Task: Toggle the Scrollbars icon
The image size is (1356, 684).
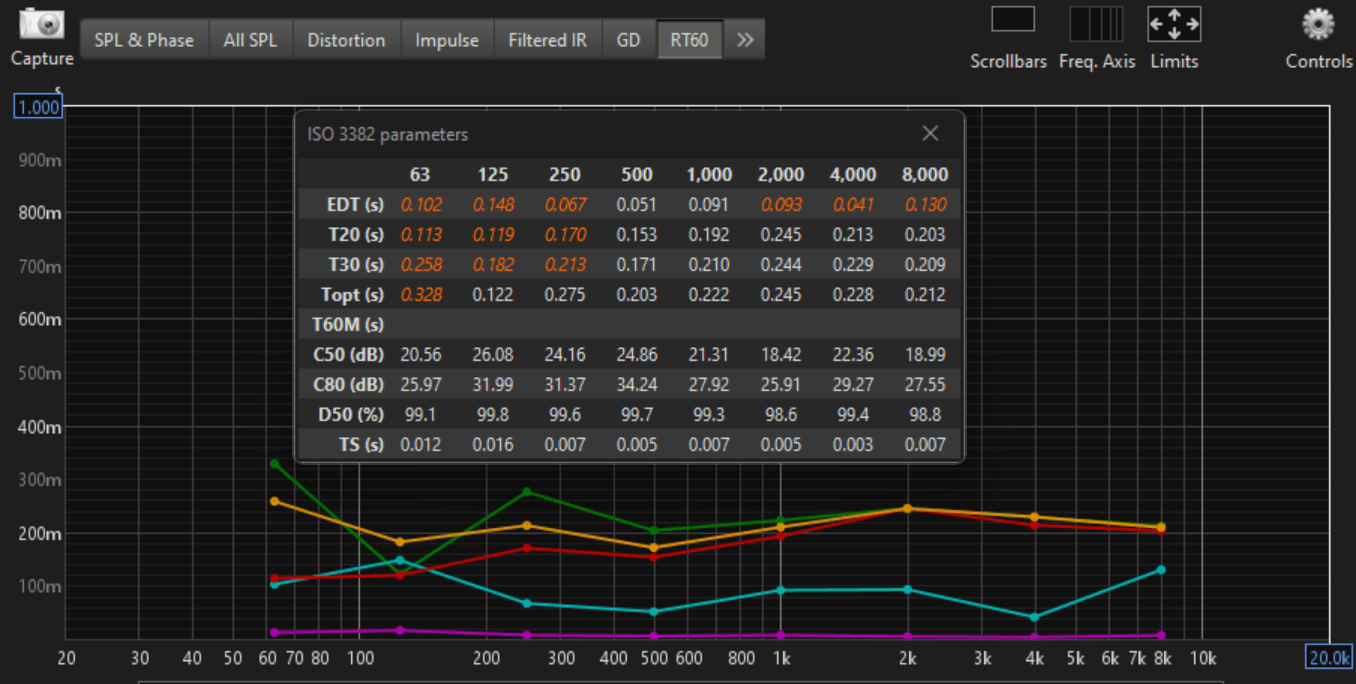Action: coord(1013,19)
